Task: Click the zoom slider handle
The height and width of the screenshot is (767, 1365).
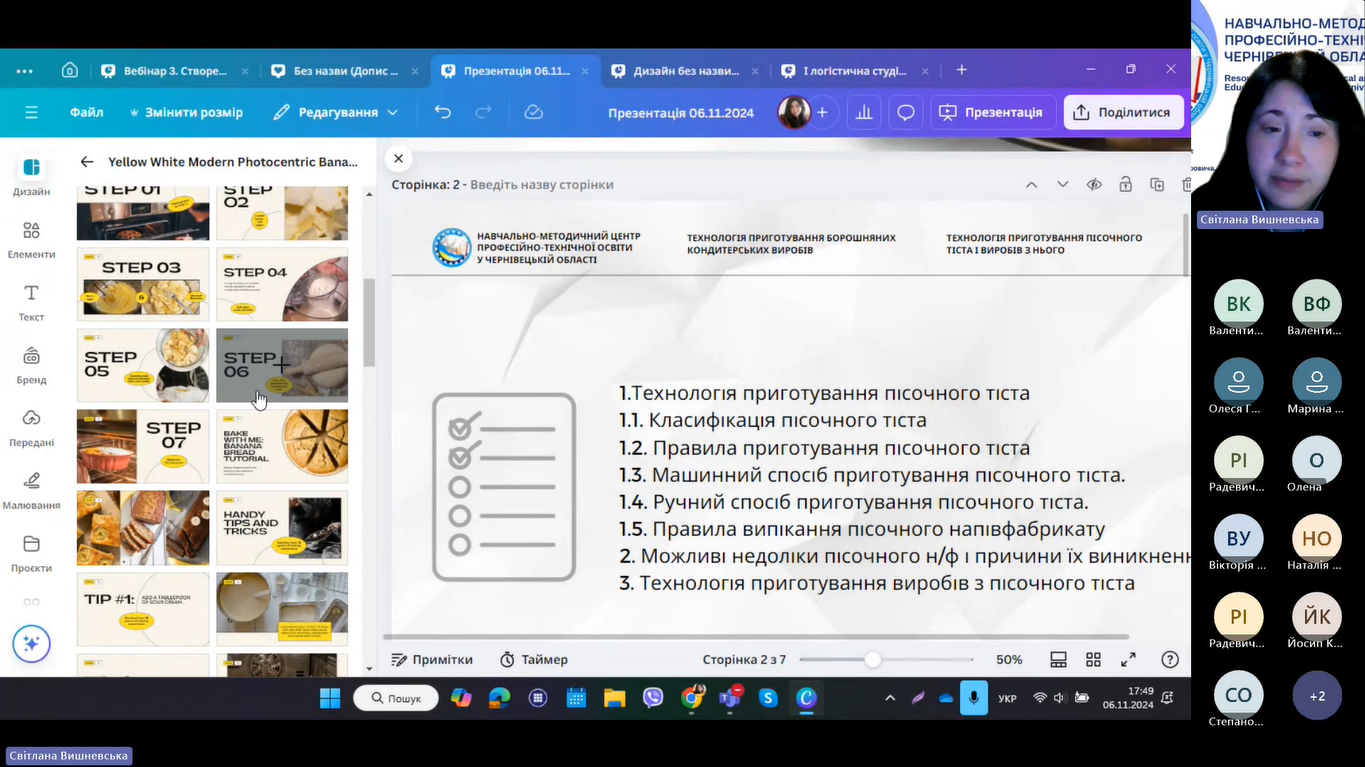Action: tap(873, 660)
